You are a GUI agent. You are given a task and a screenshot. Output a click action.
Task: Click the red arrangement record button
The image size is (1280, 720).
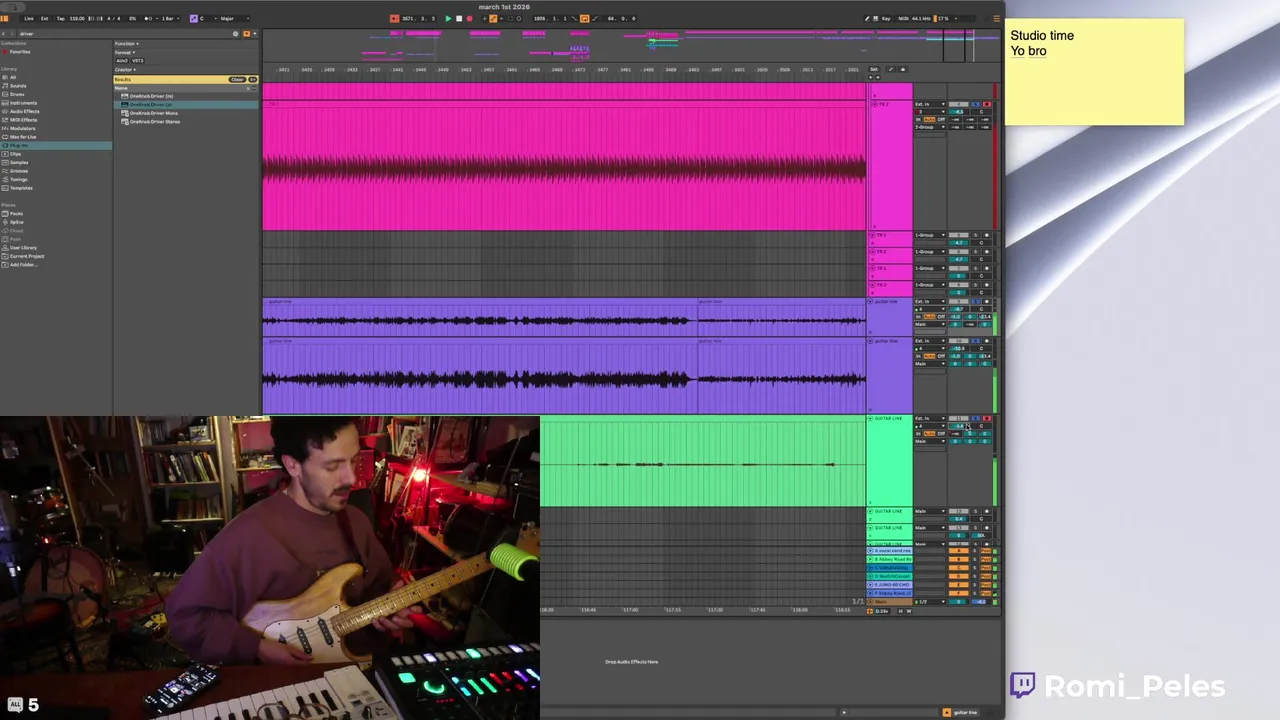[x=470, y=18]
